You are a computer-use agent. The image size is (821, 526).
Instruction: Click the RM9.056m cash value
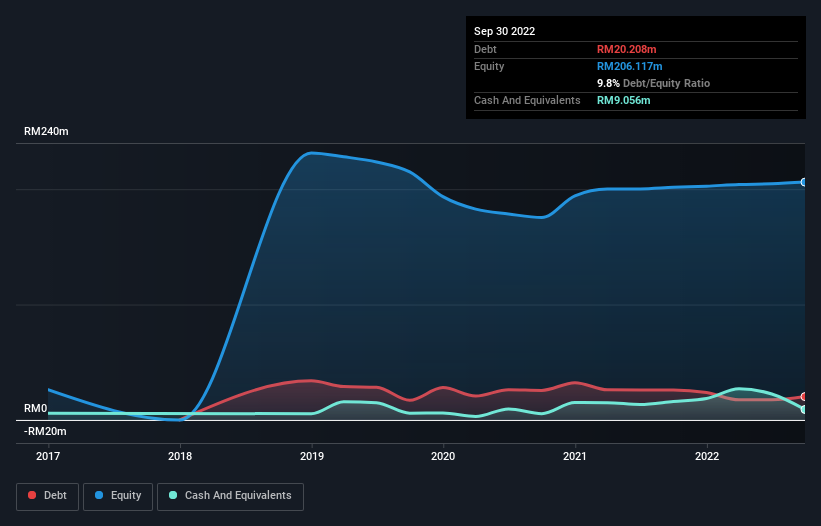click(x=624, y=100)
